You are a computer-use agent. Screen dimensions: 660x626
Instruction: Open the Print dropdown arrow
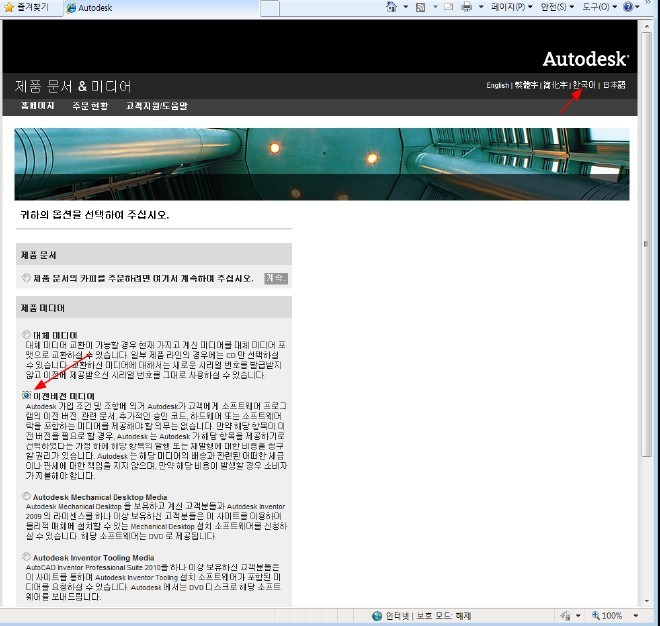pos(481,7)
